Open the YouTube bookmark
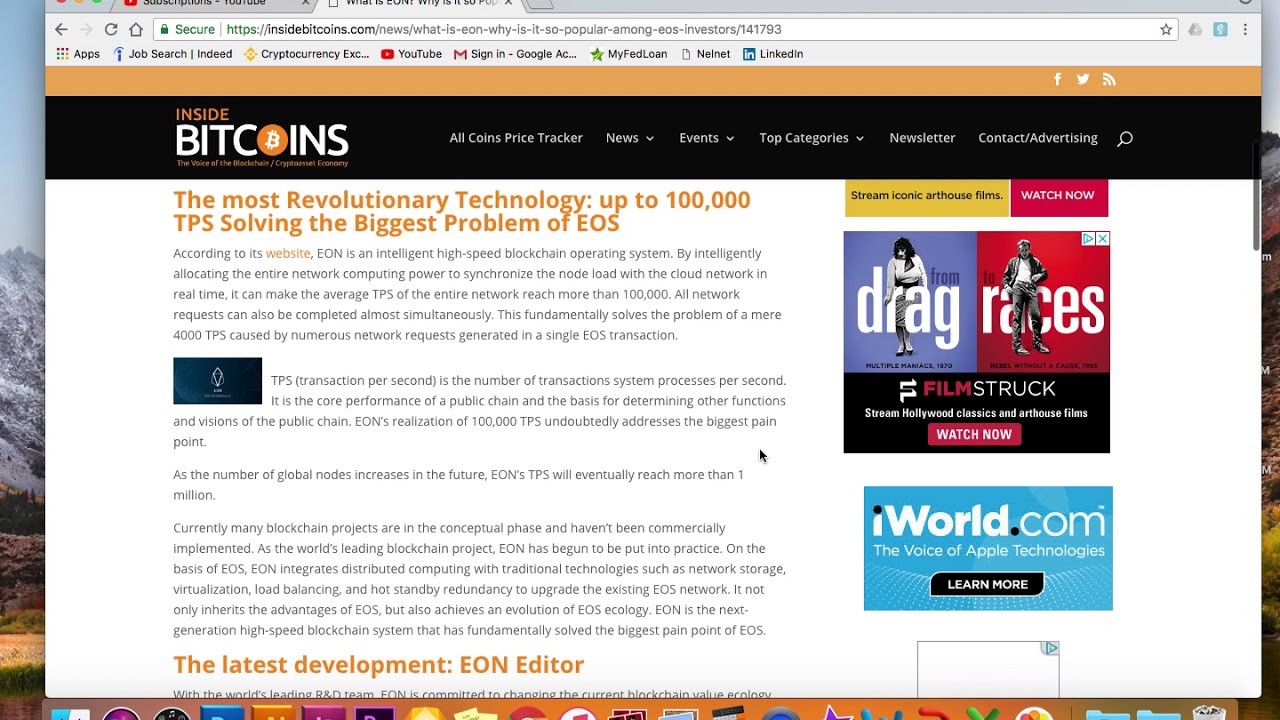The width and height of the screenshot is (1280, 720). click(411, 54)
